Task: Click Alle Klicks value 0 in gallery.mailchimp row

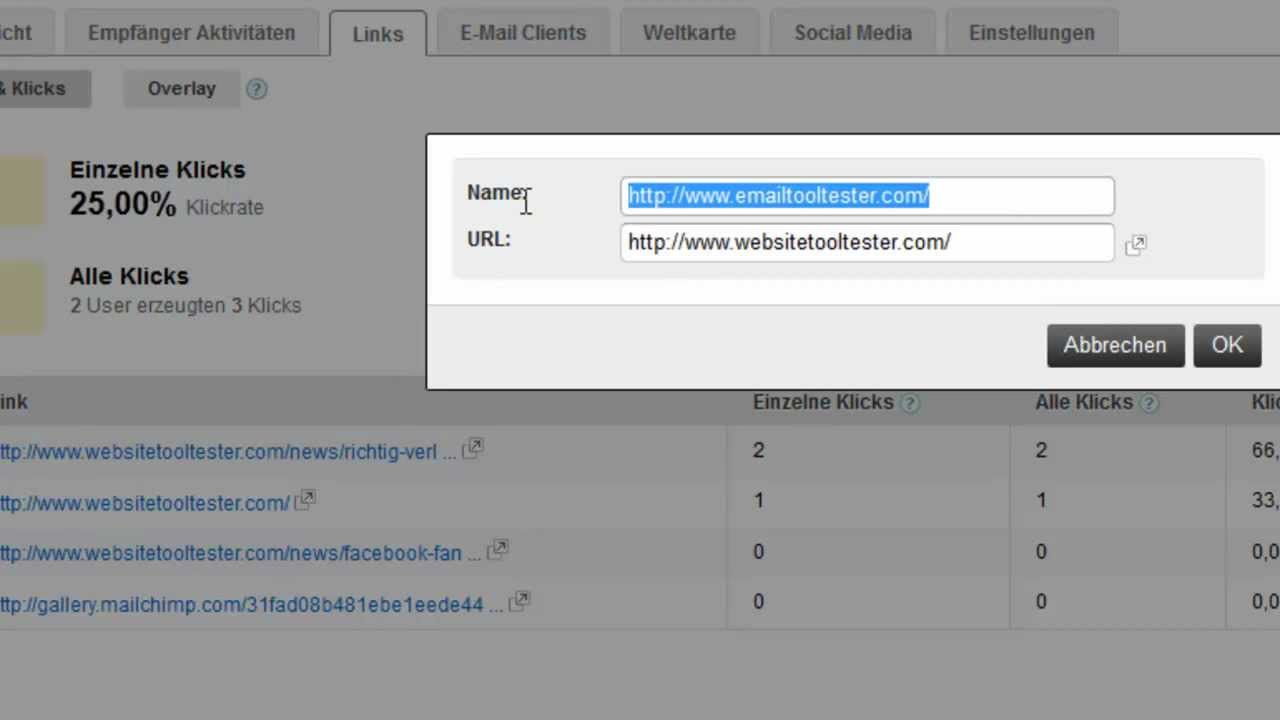Action: 1041,601
